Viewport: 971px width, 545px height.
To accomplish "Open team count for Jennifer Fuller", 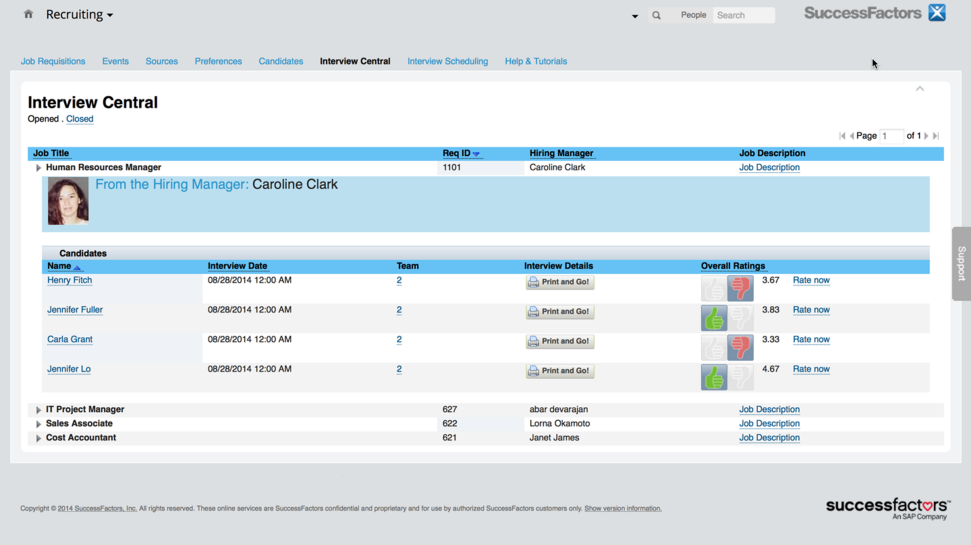I will point(399,310).
